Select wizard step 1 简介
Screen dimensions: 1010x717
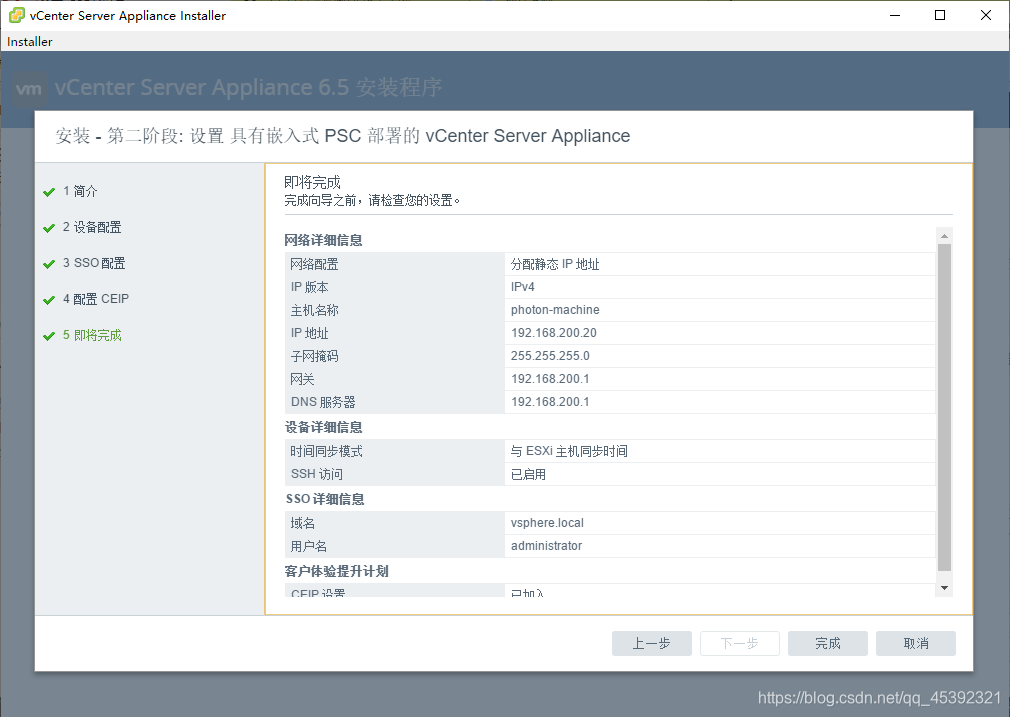click(x=80, y=191)
